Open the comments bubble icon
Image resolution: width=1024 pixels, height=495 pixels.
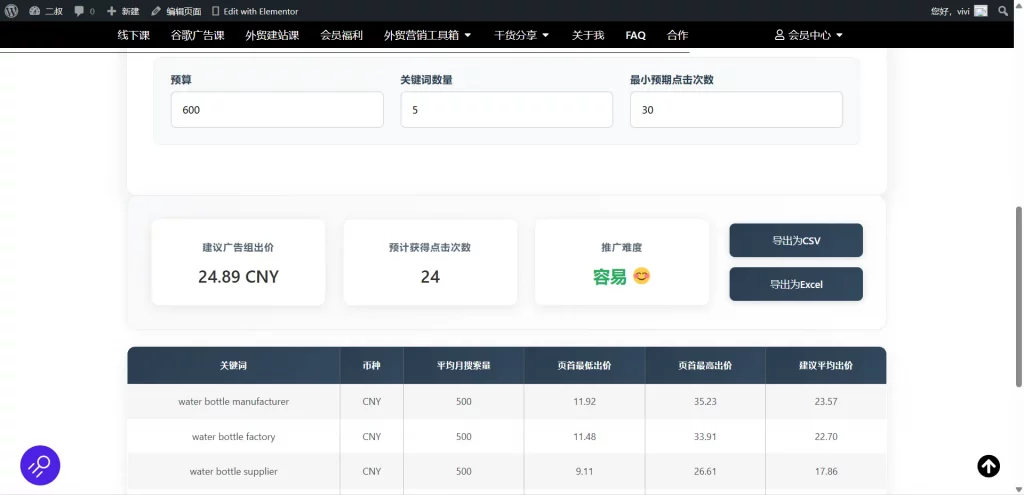click(x=80, y=11)
